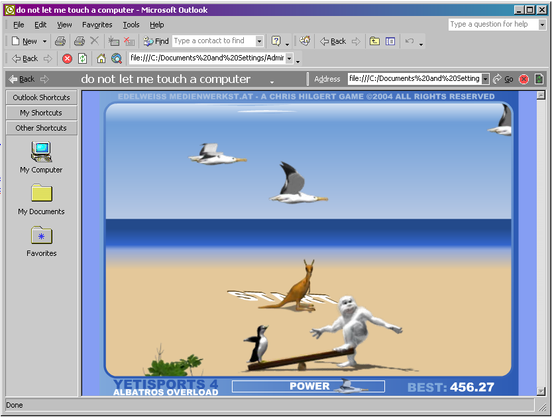Image resolution: width=552 pixels, height=417 pixels.
Task: Click the scroll down arrow of the game page
Action: [x=541, y=391]
